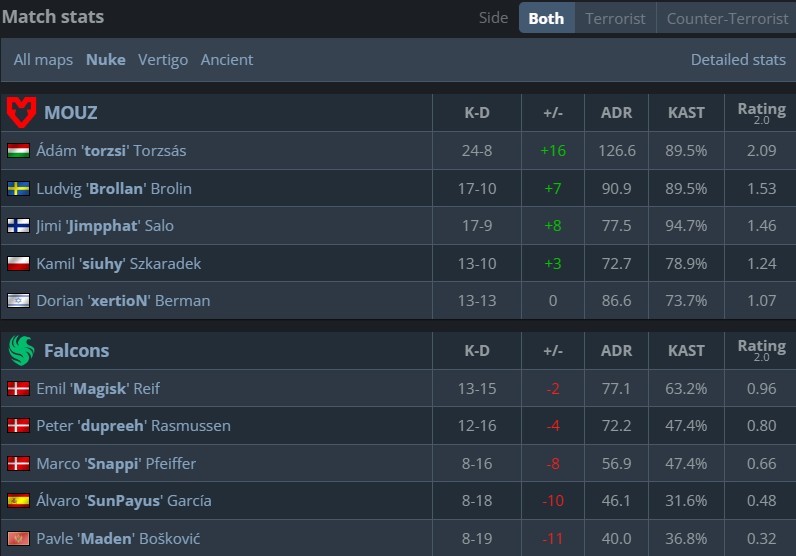Select the All maps tab

(x=43, y=60)
